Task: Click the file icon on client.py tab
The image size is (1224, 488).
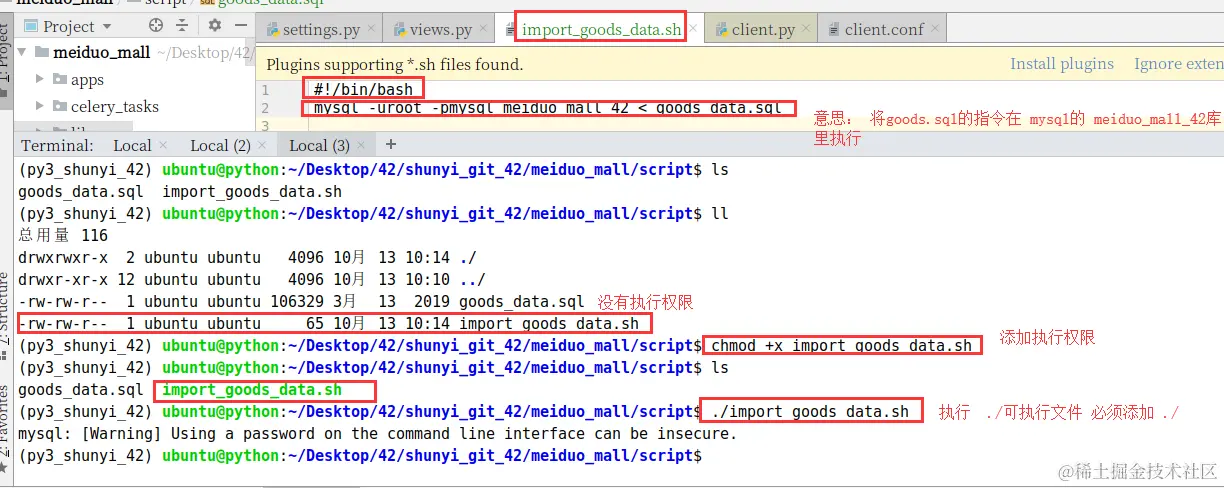Action: tap(720, 29)
